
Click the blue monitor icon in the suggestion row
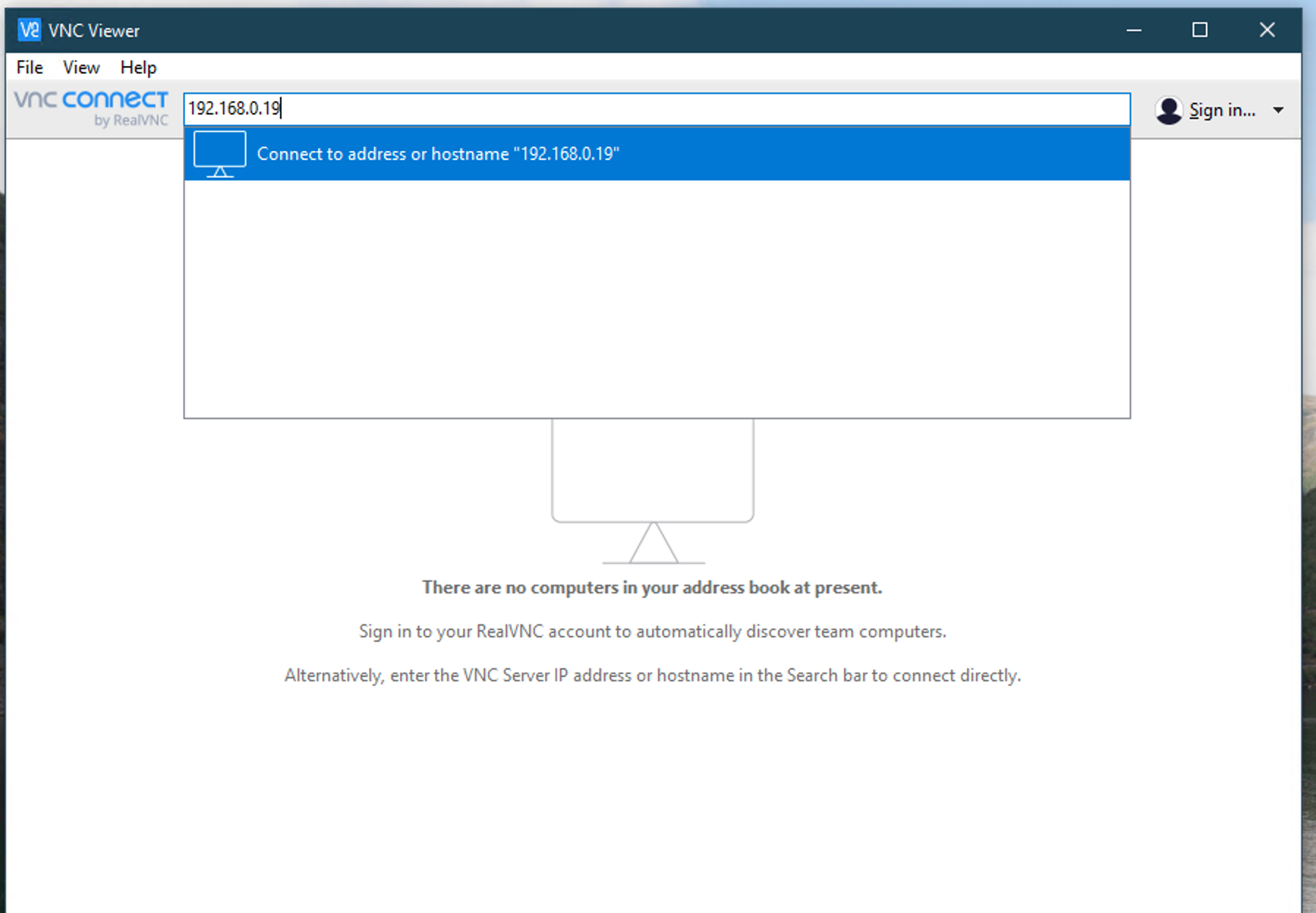[220, 154]
